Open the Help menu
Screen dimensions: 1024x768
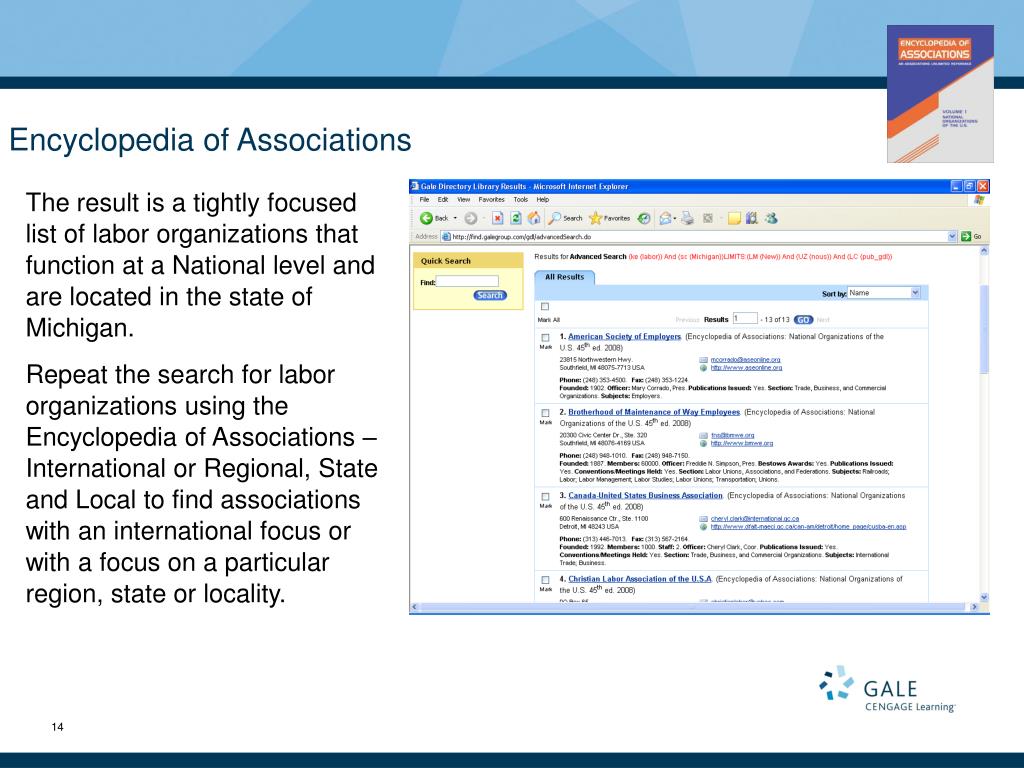(543, 200)
